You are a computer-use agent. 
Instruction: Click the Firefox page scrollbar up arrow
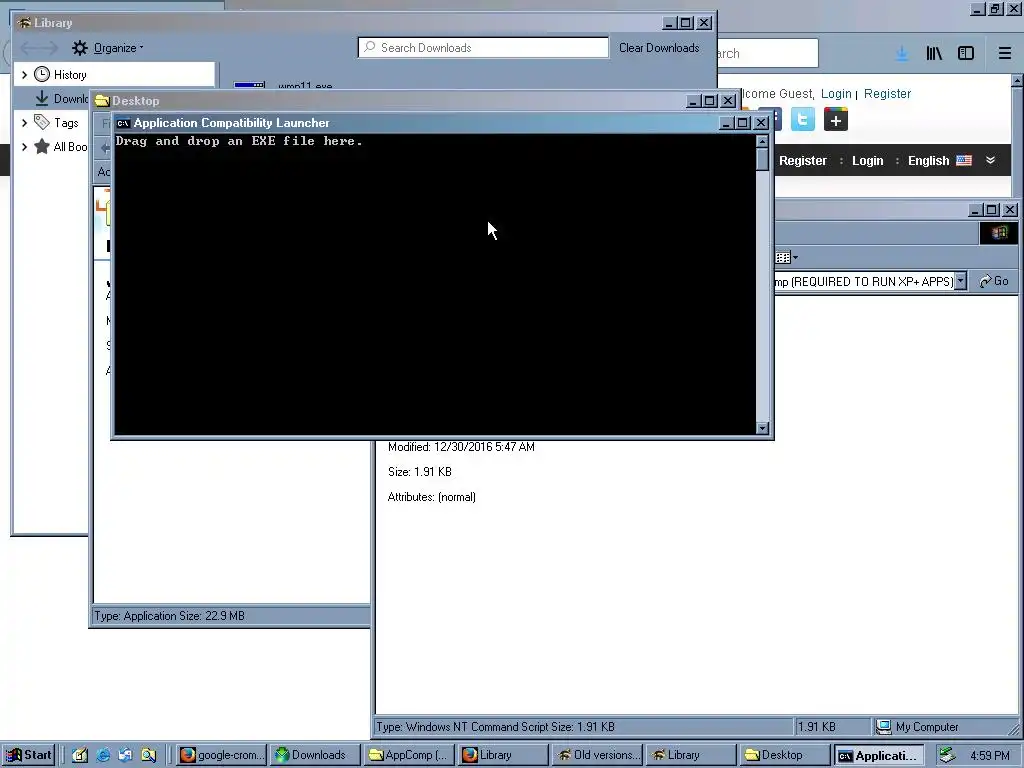pyautogui.click(x=1017, y=80)
